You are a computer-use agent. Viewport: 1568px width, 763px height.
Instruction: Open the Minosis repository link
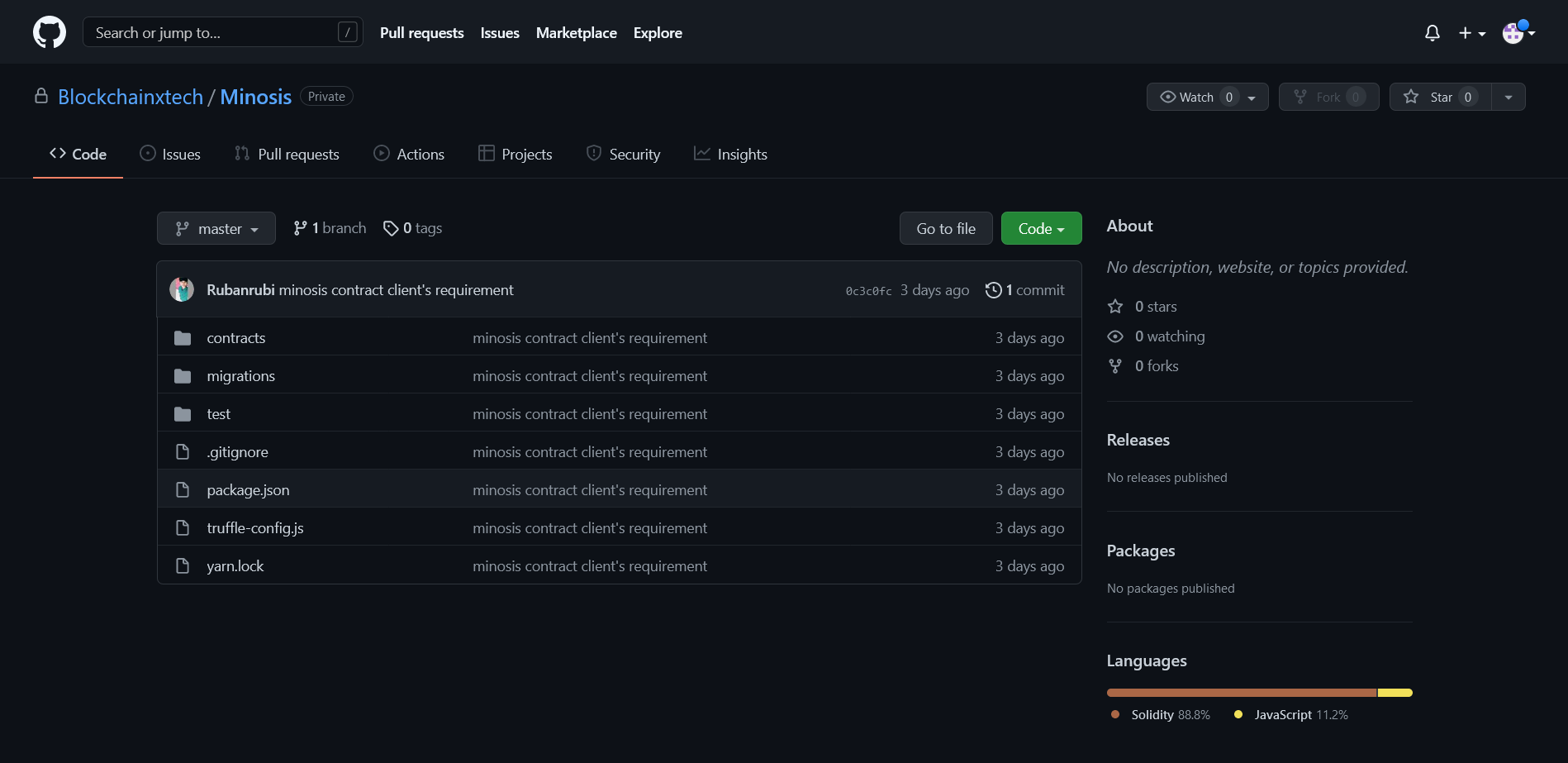click(256, 97)
